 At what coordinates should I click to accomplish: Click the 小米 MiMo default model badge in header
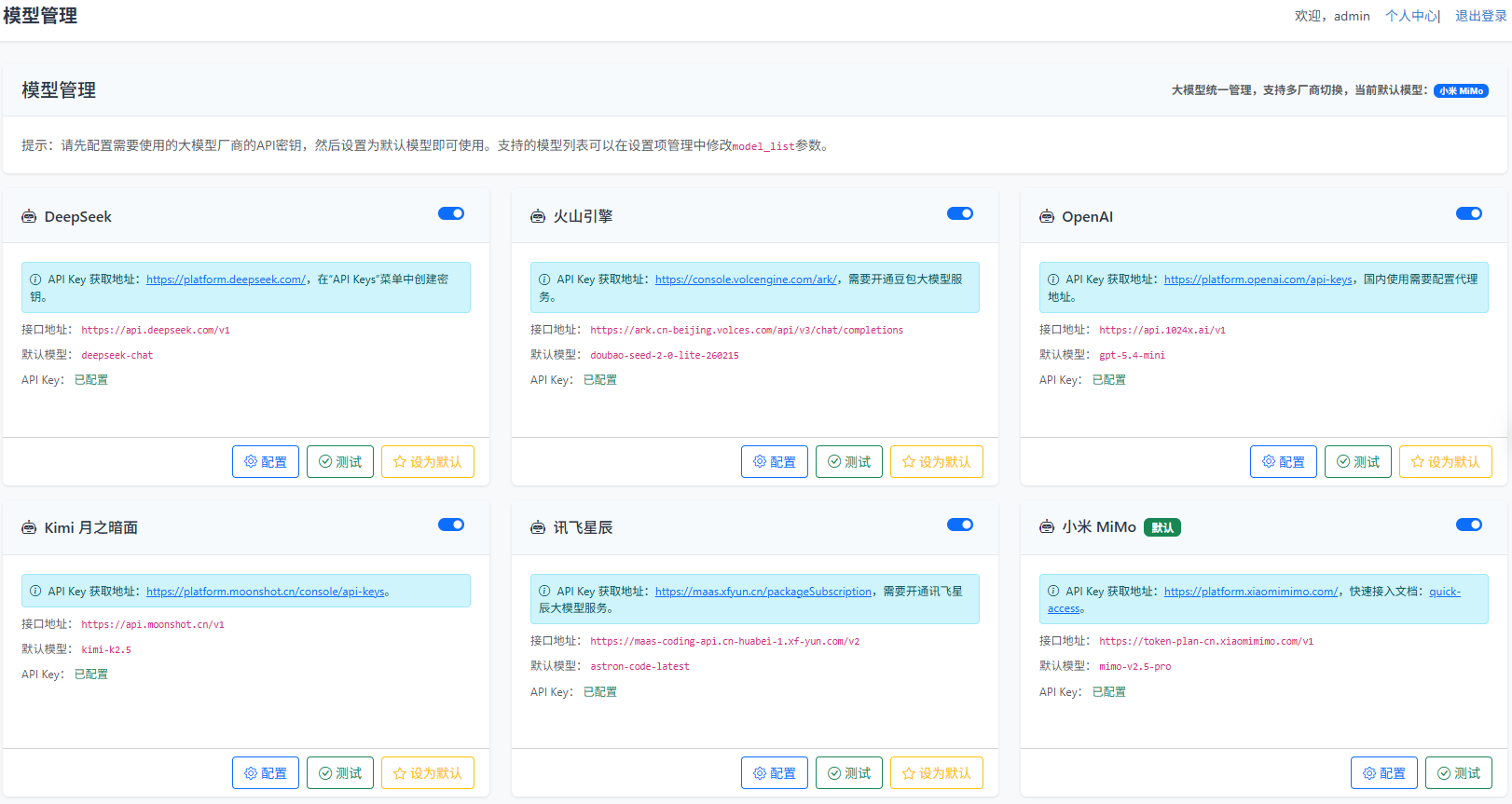[1461, 90]
